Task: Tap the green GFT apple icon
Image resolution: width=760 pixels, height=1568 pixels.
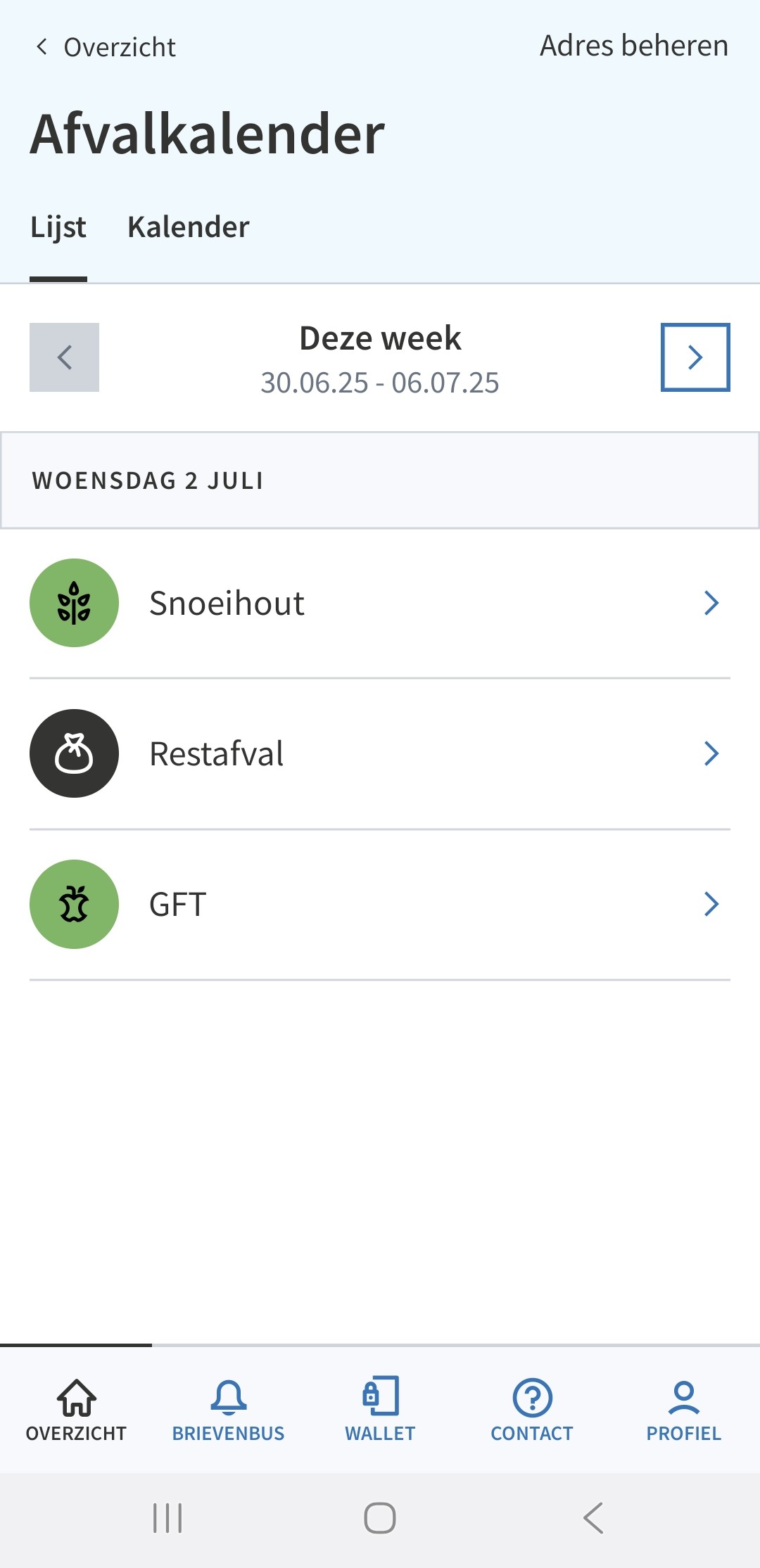Action: 74,904
